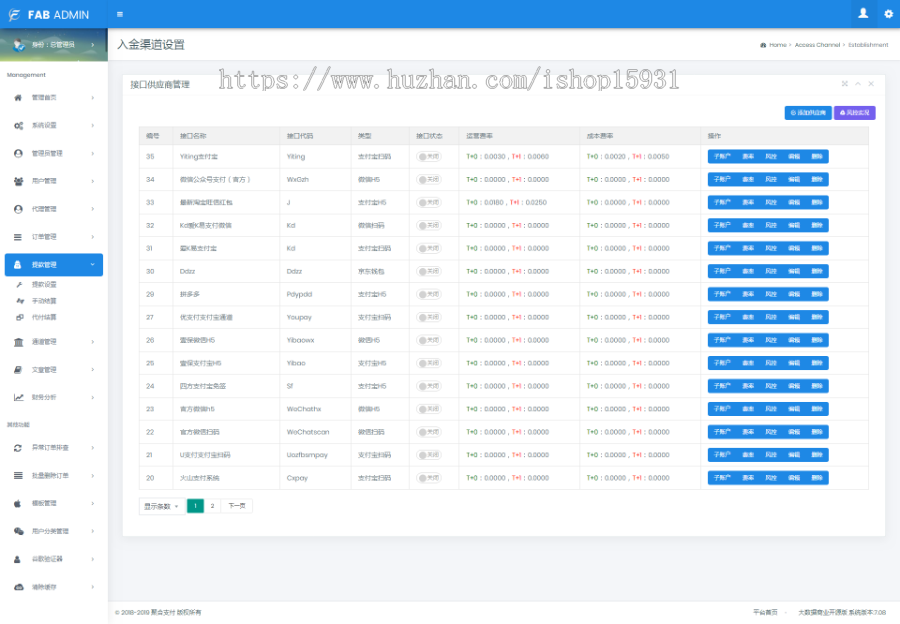This screenshot has width=900, height=624.
Task: Click the Apple logo icon in sidebar
Action: (x=17, y=503)
